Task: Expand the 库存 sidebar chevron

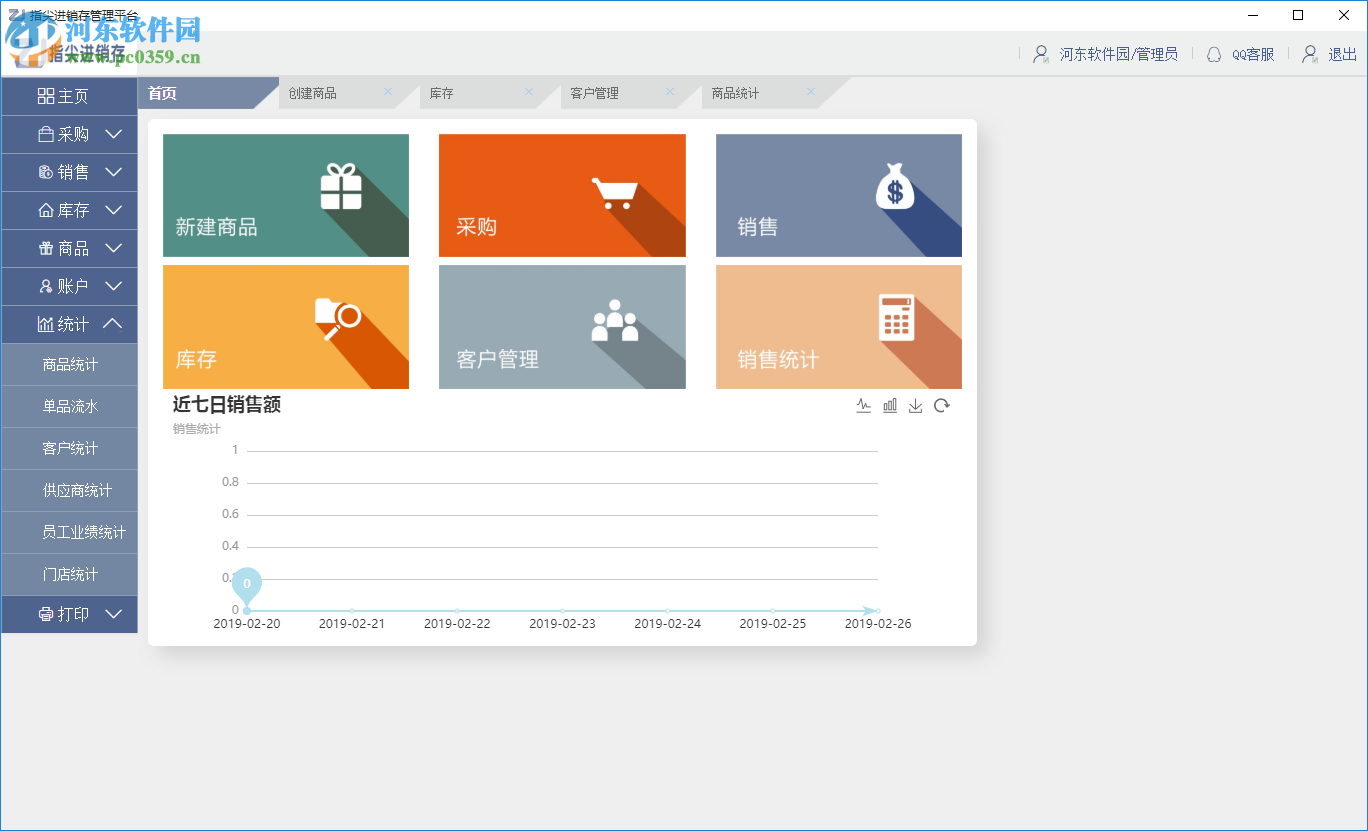Action: click(x=113, y=210)
